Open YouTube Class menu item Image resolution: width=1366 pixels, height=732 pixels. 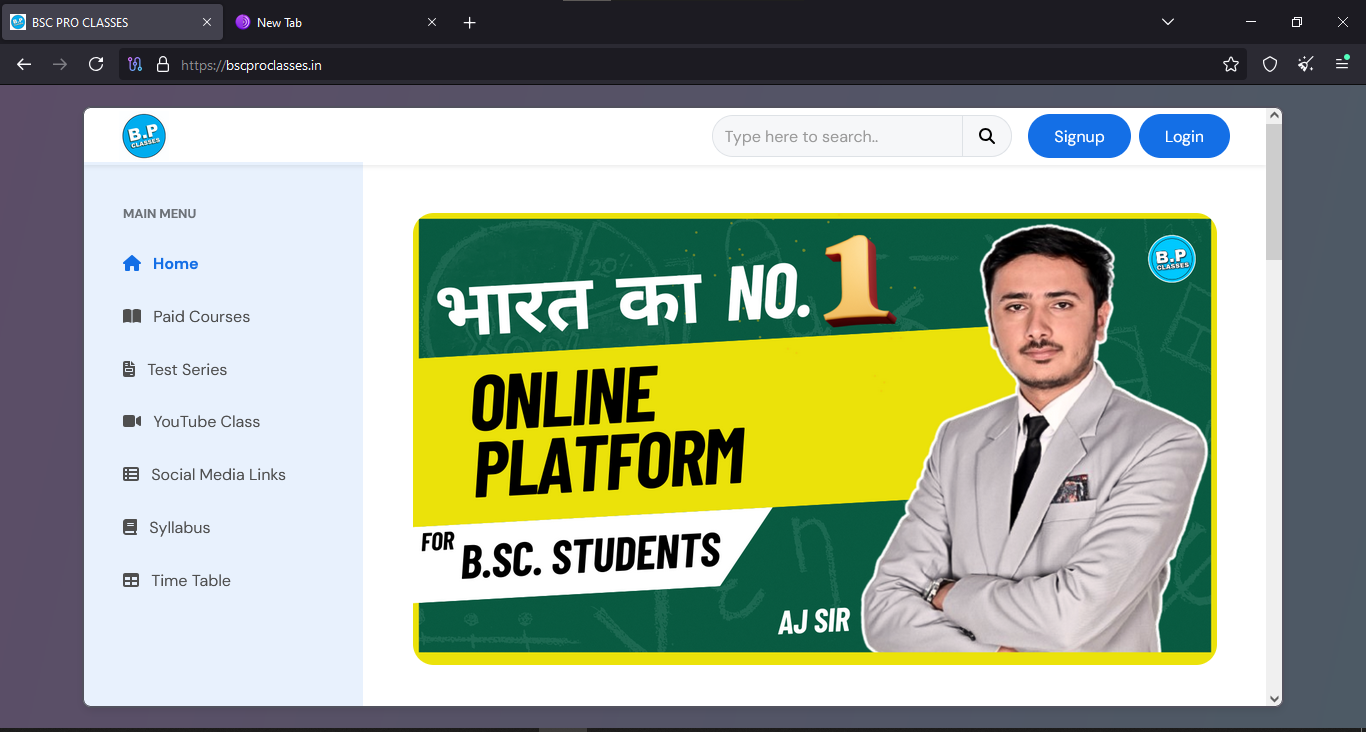191,422
